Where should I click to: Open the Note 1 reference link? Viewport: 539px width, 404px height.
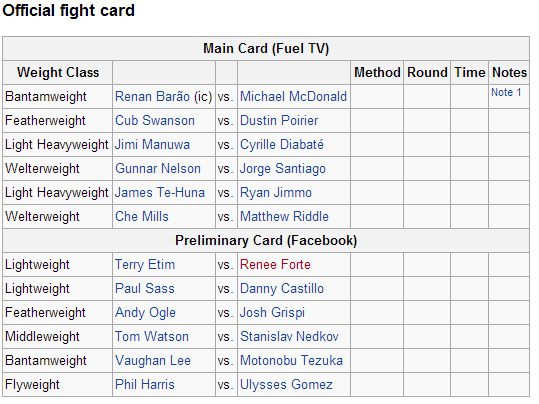(x=506, y=92)
